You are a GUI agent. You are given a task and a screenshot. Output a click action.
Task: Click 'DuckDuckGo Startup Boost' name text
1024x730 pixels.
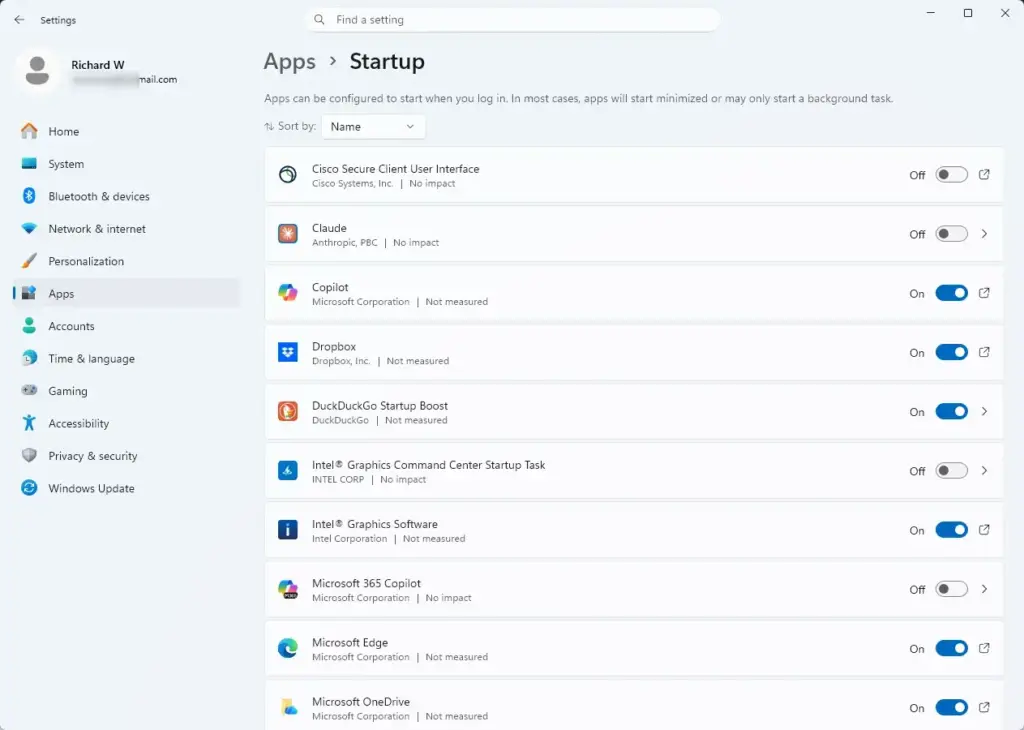[379, 405]
